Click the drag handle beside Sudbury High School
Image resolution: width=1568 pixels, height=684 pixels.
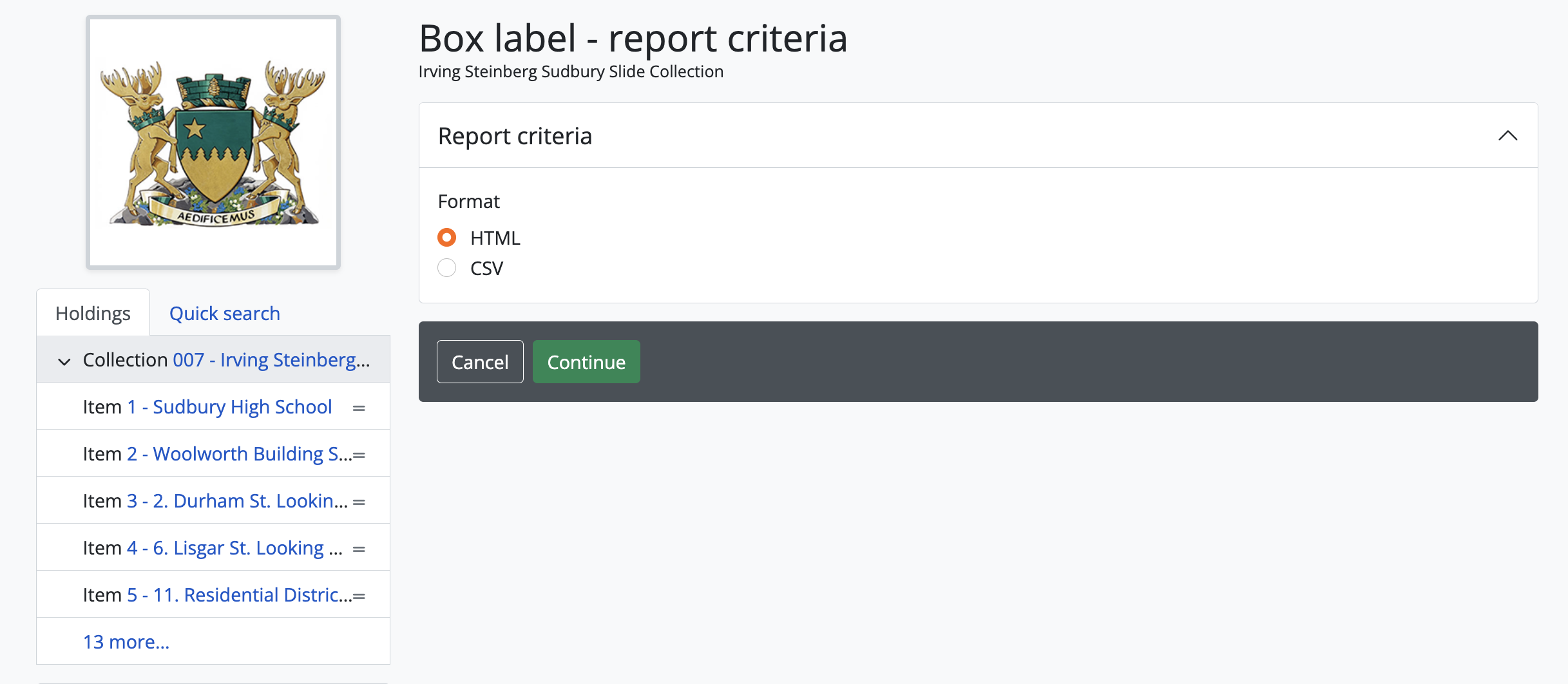(x=359, y=408)
